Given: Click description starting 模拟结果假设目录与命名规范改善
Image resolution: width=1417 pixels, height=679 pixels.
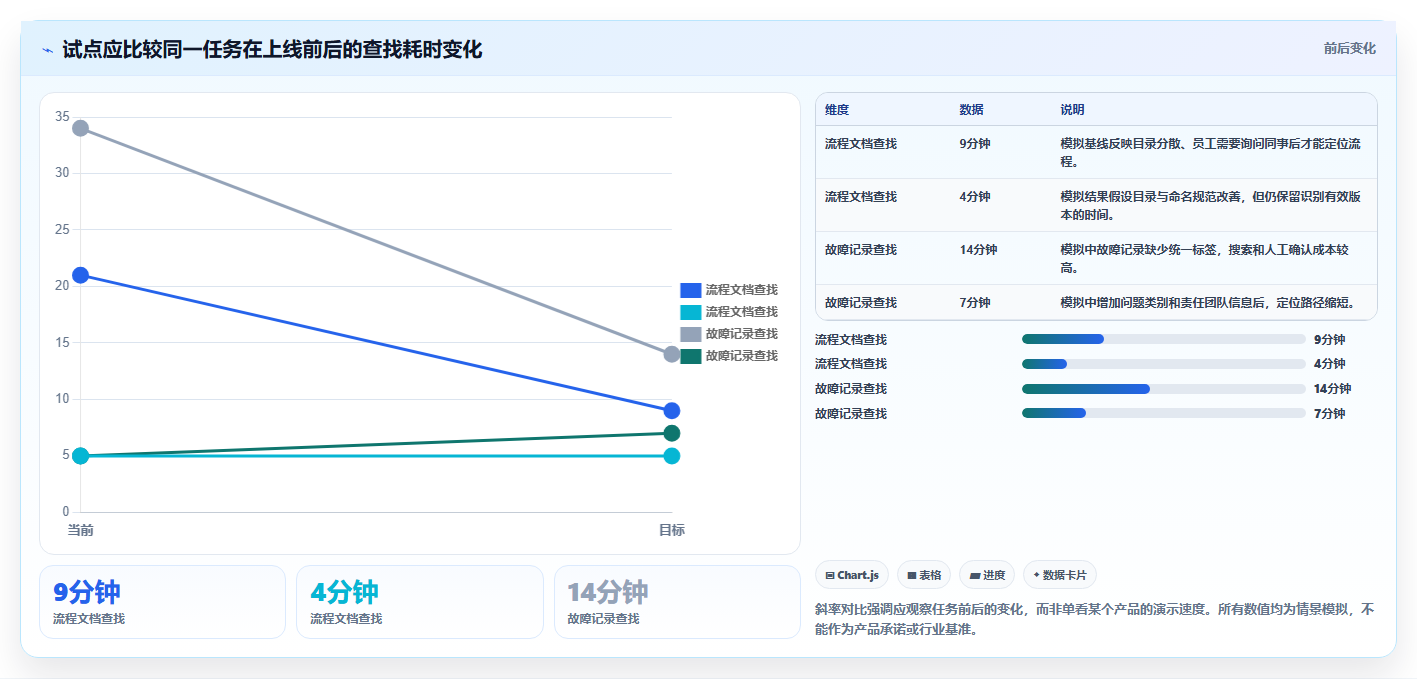Looking at the screenshot, I should pyautogui.click(x=1210, y=206).
